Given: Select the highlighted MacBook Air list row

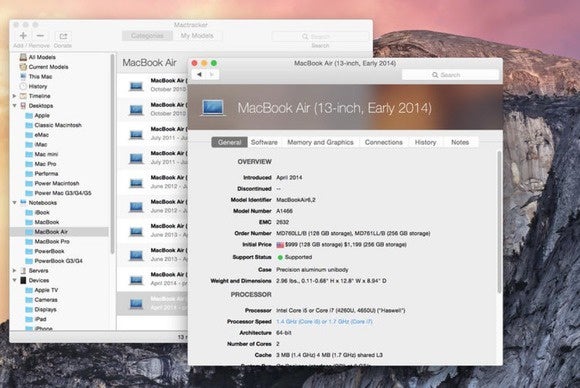Looking at the screenshot, I should (x=152, y=303).
